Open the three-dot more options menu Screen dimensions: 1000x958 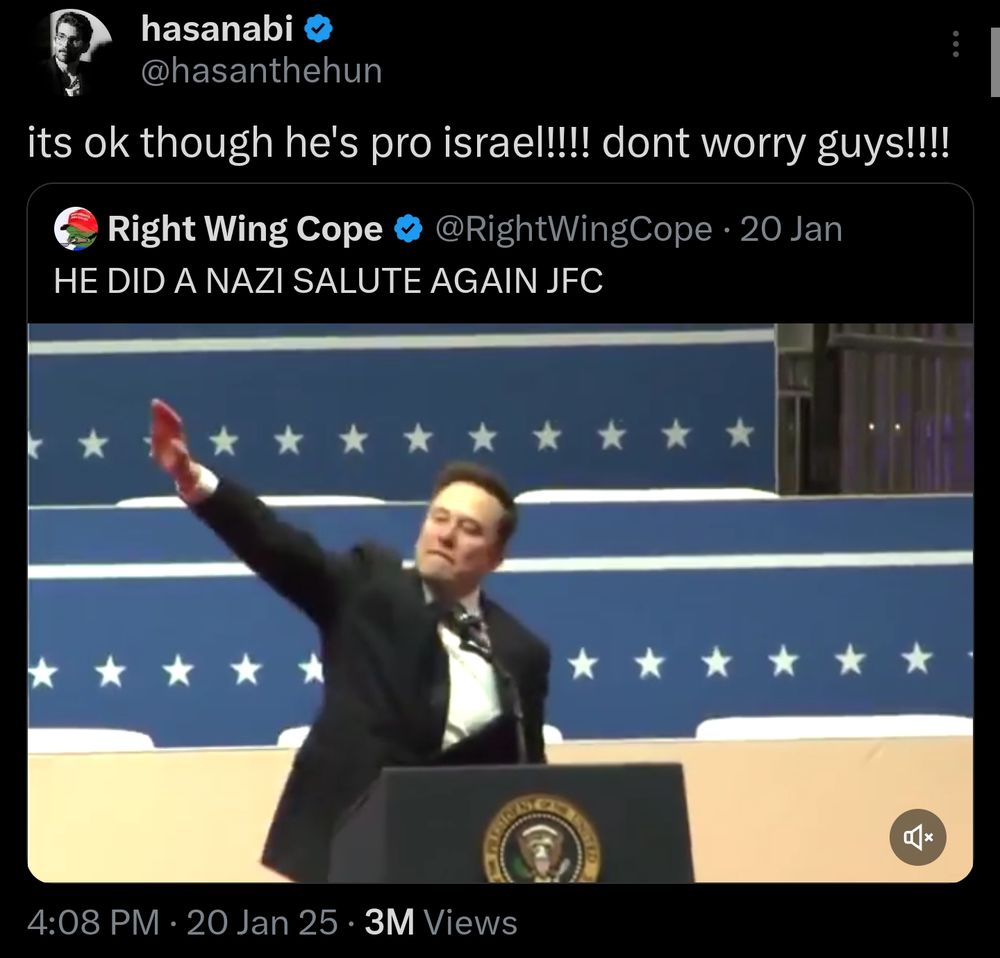955,44
